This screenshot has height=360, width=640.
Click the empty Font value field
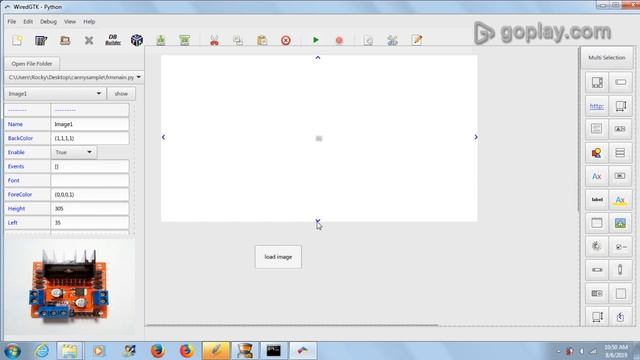90,180
